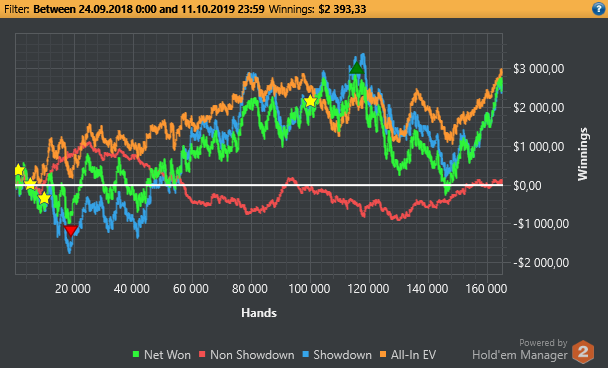Click the -$2 000,00 axis label

click(541, 263)
